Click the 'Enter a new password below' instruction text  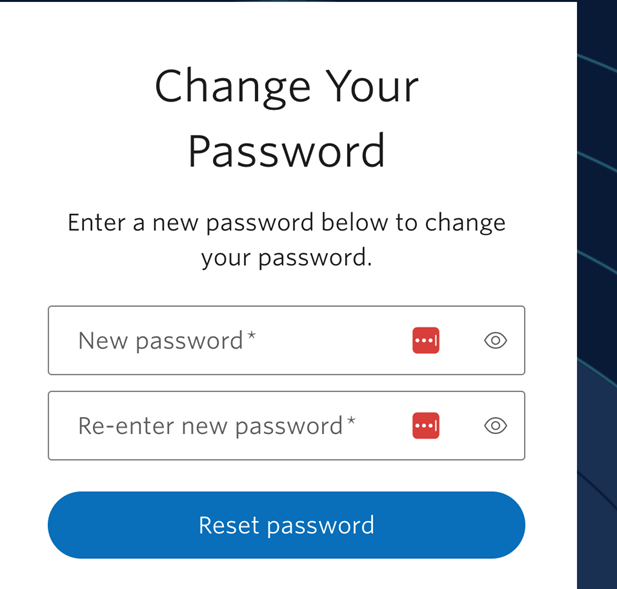286,222
